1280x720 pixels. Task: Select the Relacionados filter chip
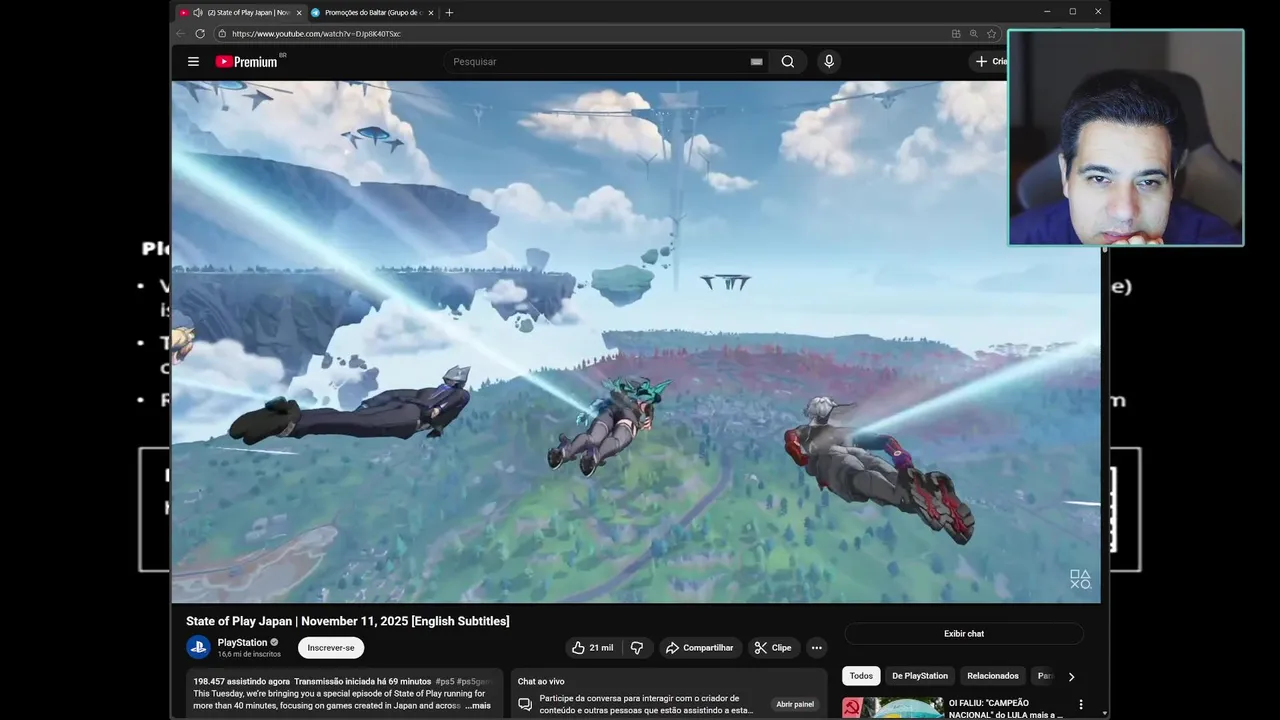click(992, 676)
